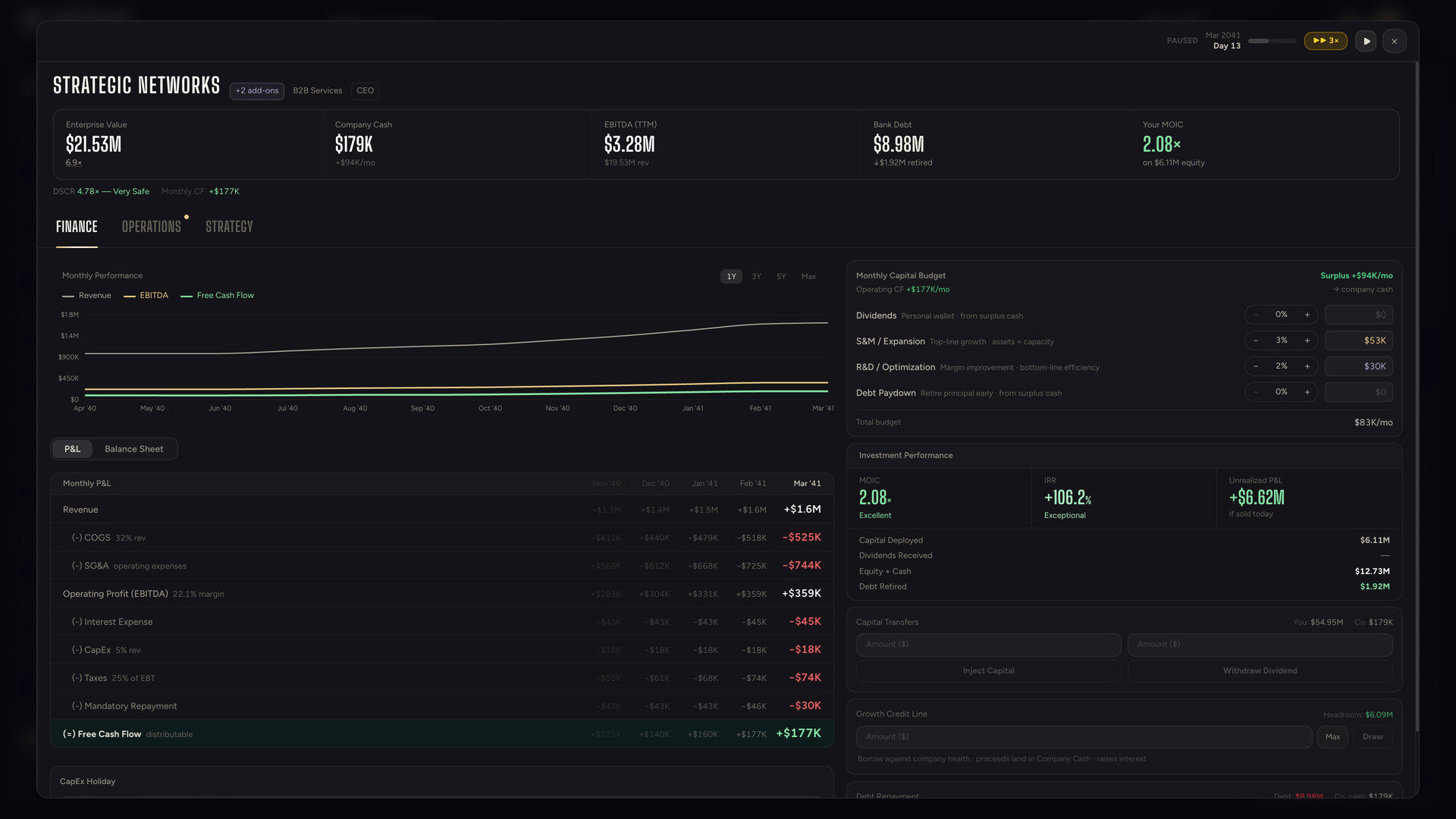Increase Debt Paydown percentage
This screenshot has height=819, width=1456.
pos(1307,392)
